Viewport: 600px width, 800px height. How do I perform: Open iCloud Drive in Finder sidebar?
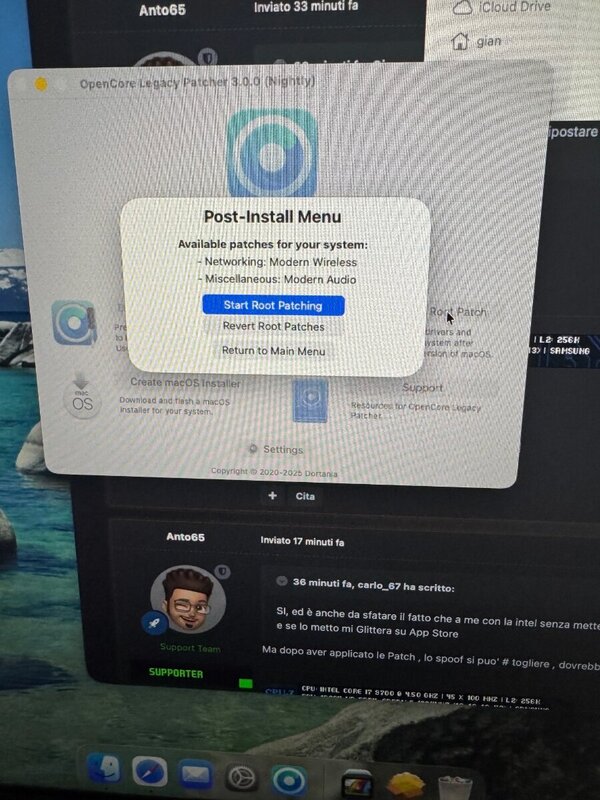515,7
